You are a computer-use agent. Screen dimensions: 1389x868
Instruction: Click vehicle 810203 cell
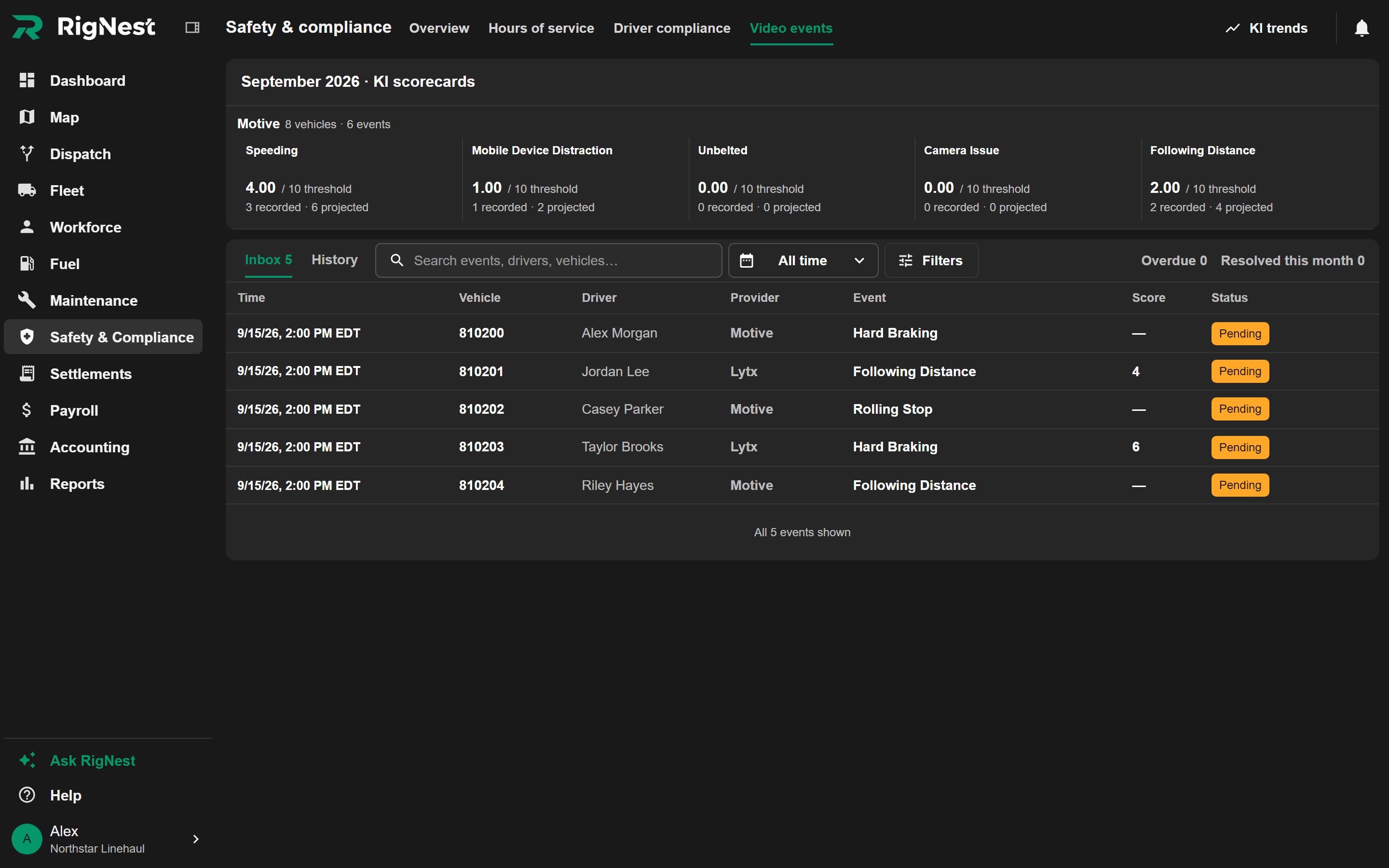click(481, 447)
